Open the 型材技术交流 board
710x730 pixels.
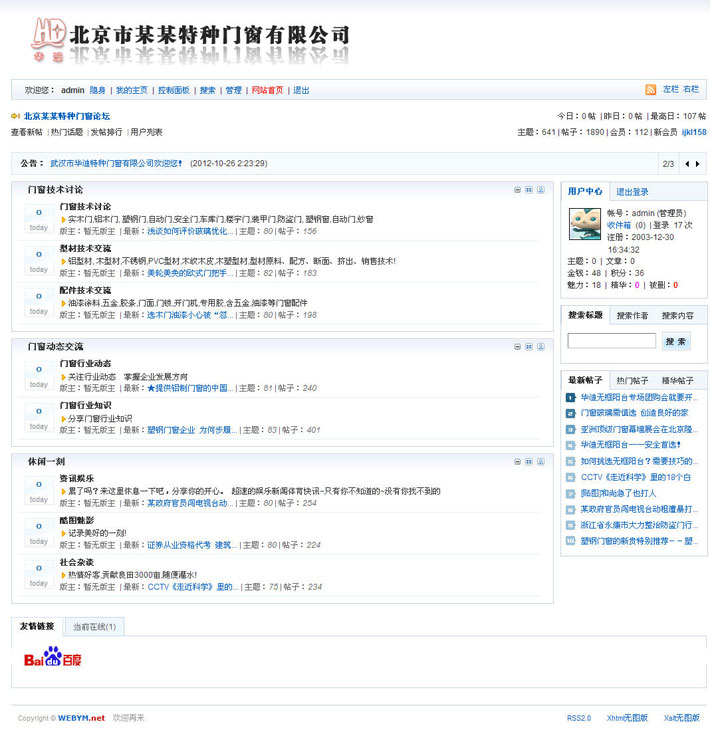[x=85, y=248]
